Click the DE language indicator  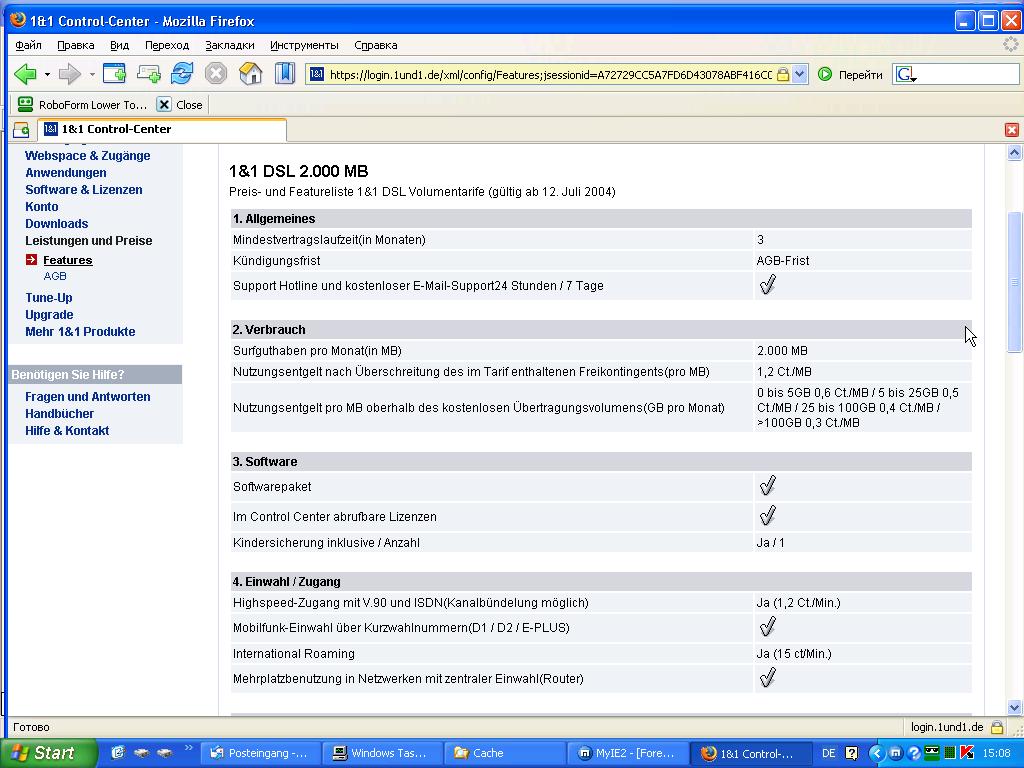828,753
